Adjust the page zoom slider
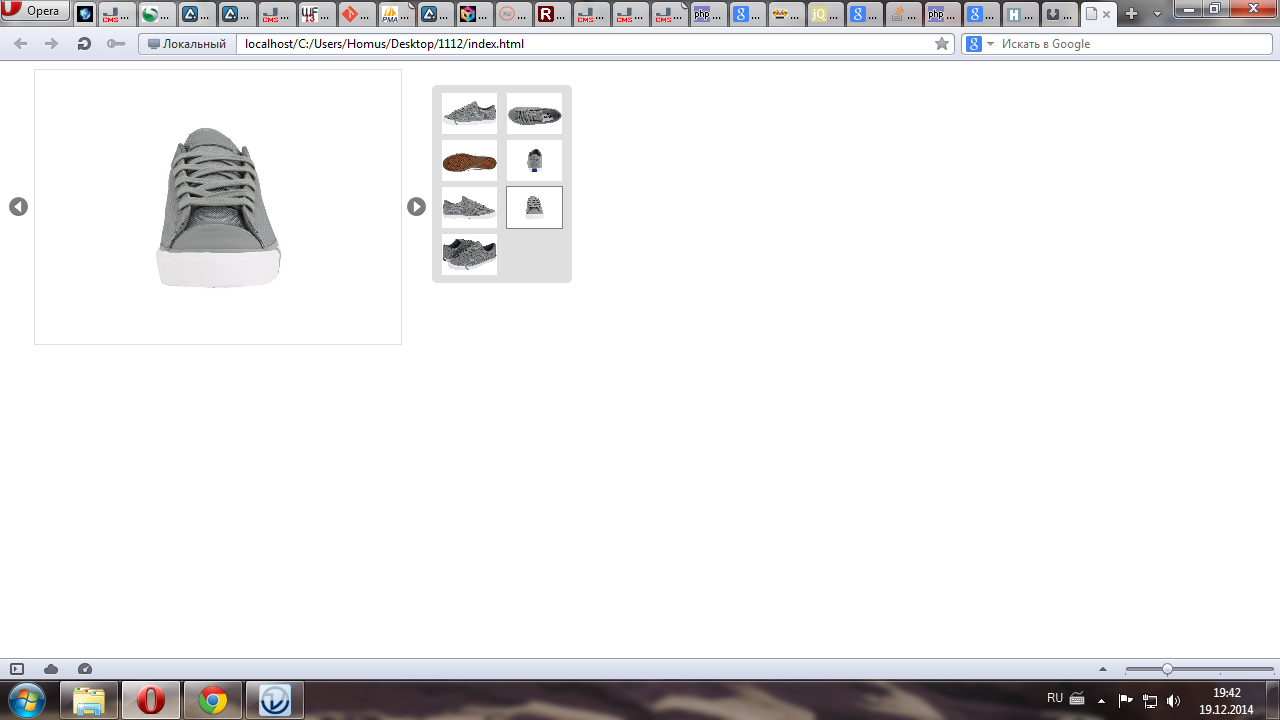The height and width of the screenshot is (720, 1280). click(1199, 669)
